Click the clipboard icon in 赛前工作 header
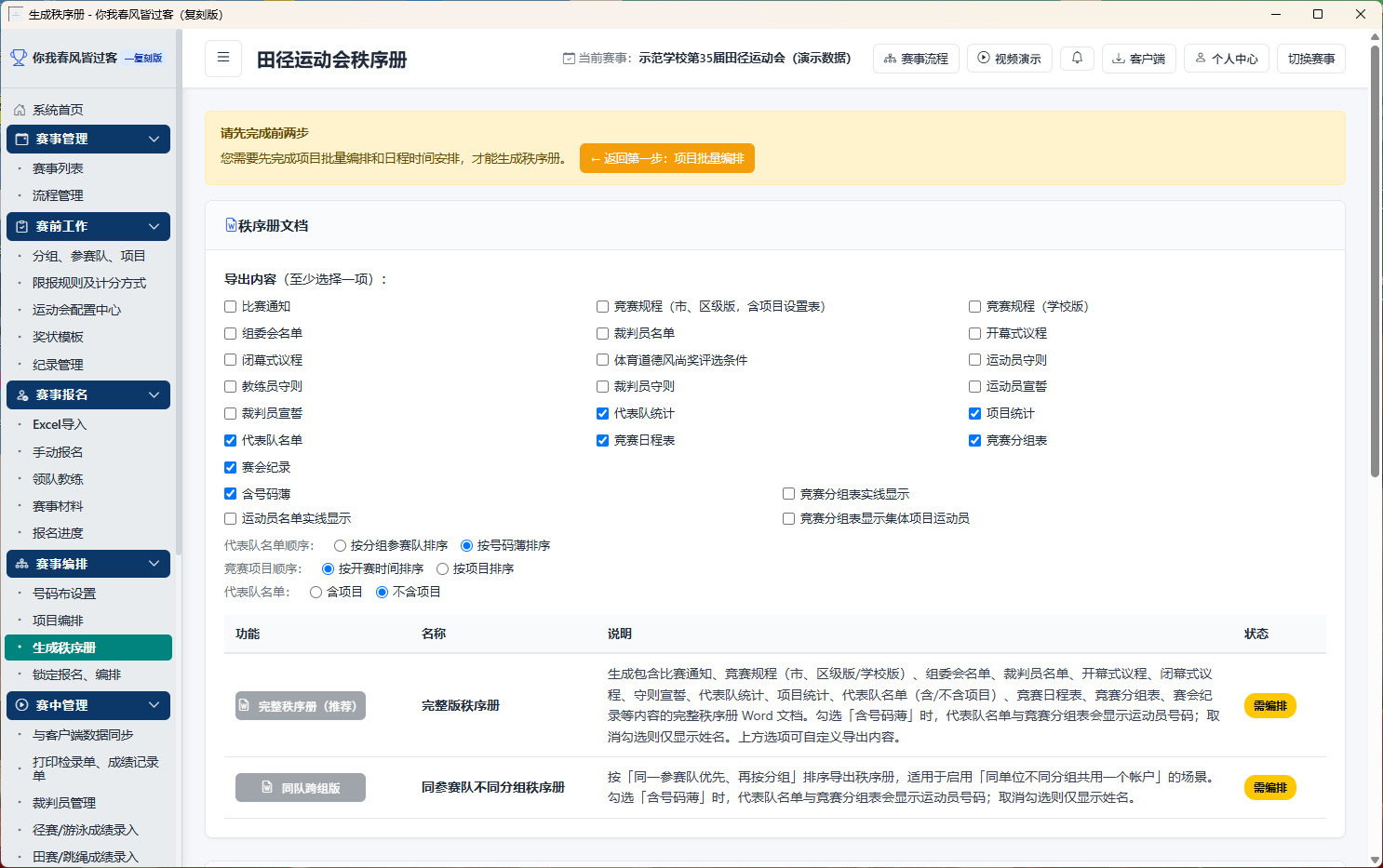This screenshot has width=1383, height=868. pos(22,226)
